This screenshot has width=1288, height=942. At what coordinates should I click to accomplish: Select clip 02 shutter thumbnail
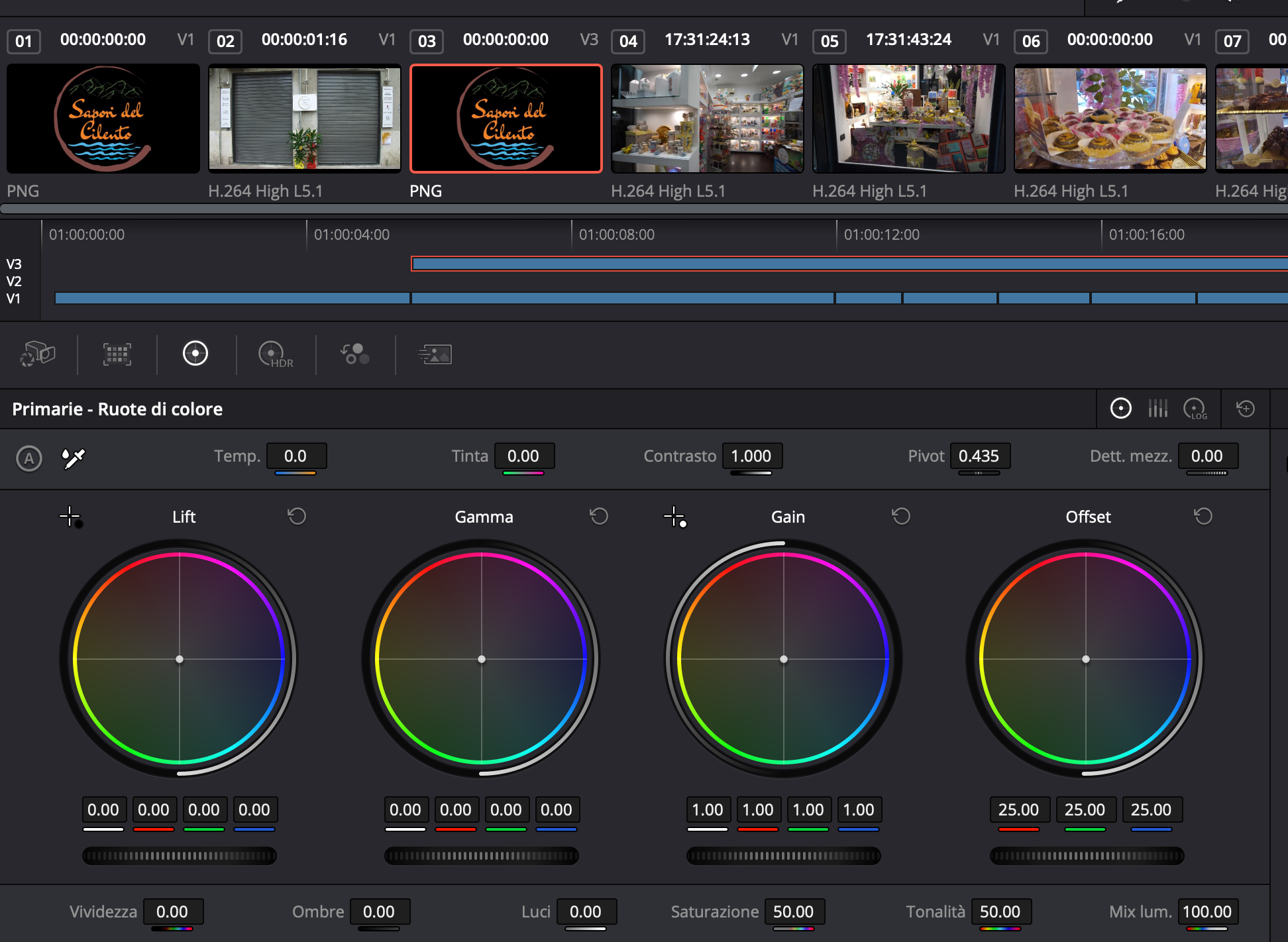305,119
